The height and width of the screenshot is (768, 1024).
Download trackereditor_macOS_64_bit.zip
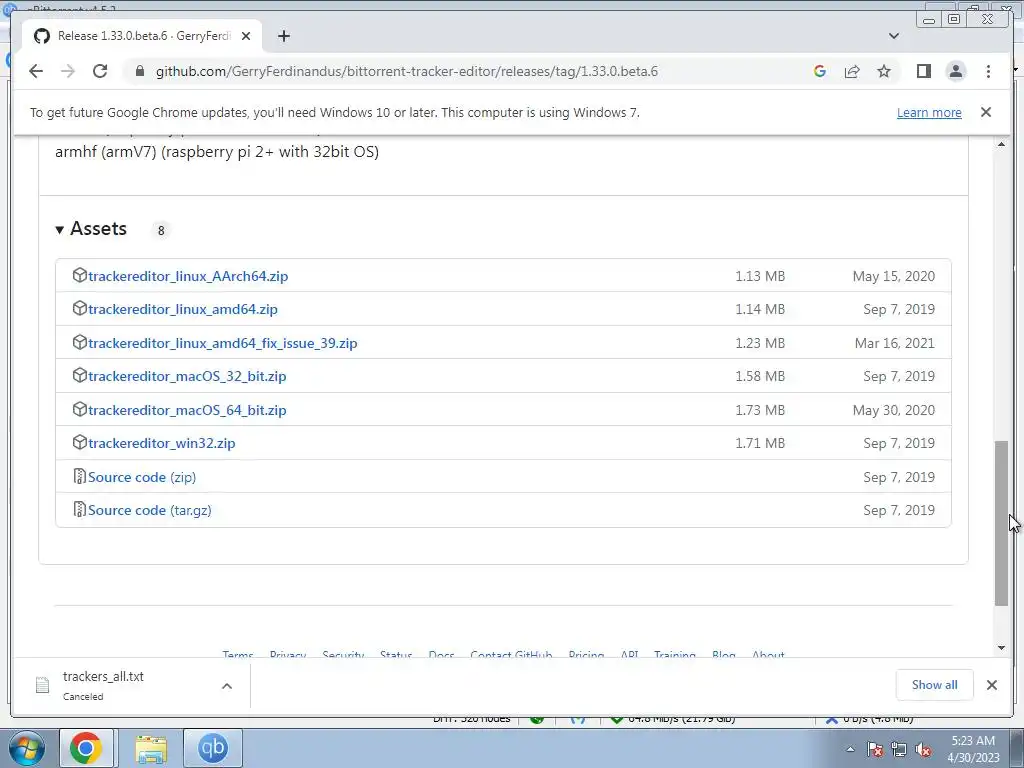(187, 411)
